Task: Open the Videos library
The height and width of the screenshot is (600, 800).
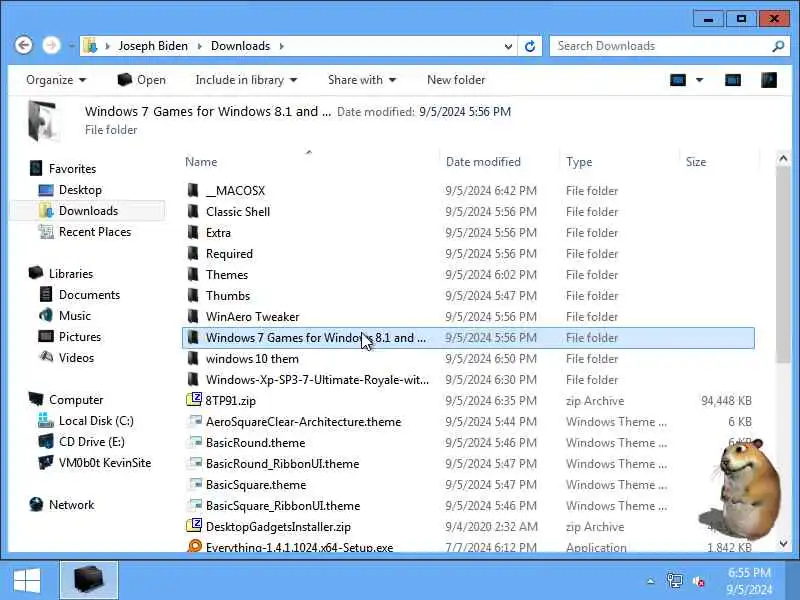Action: tap(76, 357)
